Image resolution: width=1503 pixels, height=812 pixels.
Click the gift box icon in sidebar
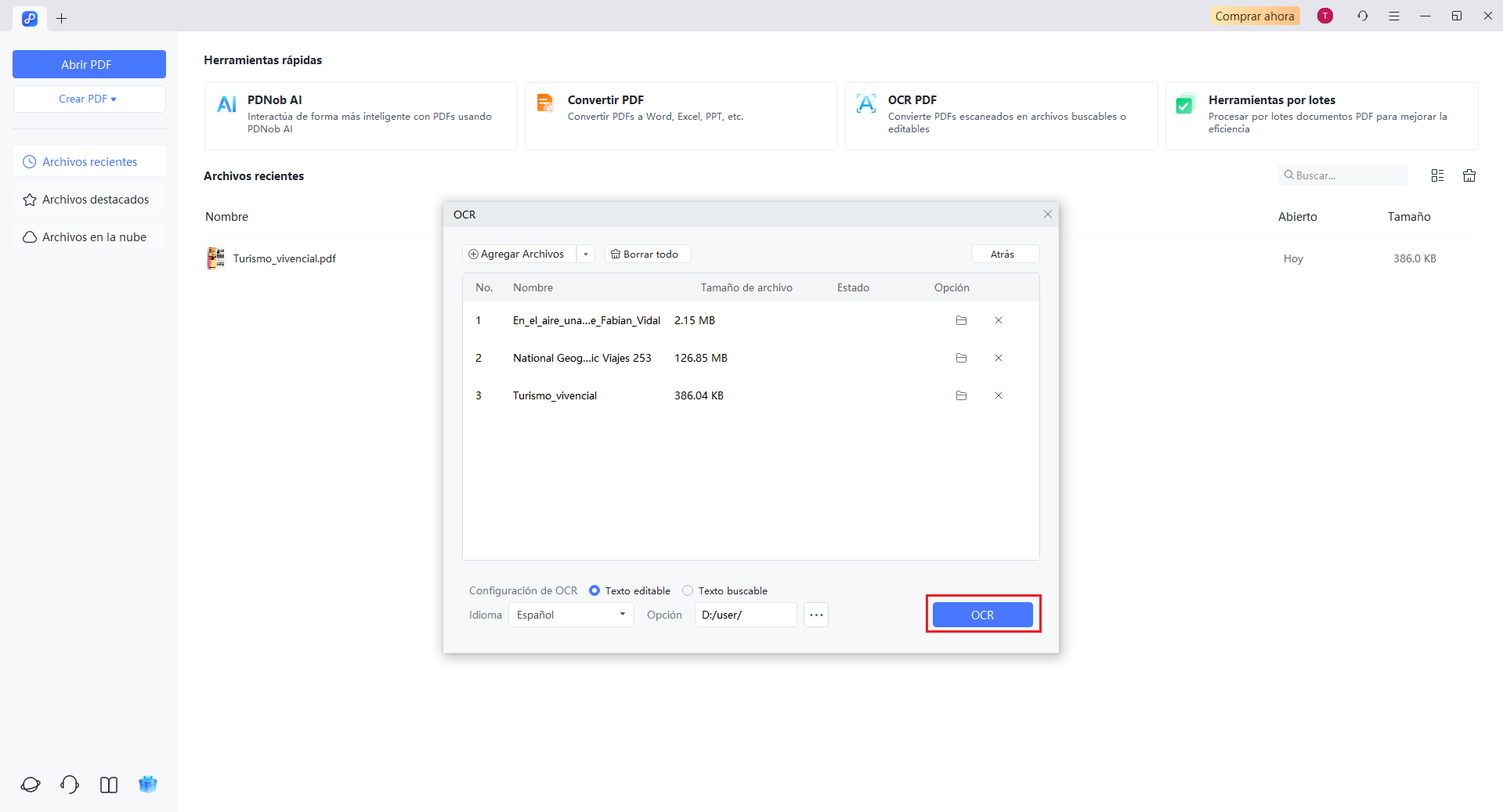pos(148,784)
